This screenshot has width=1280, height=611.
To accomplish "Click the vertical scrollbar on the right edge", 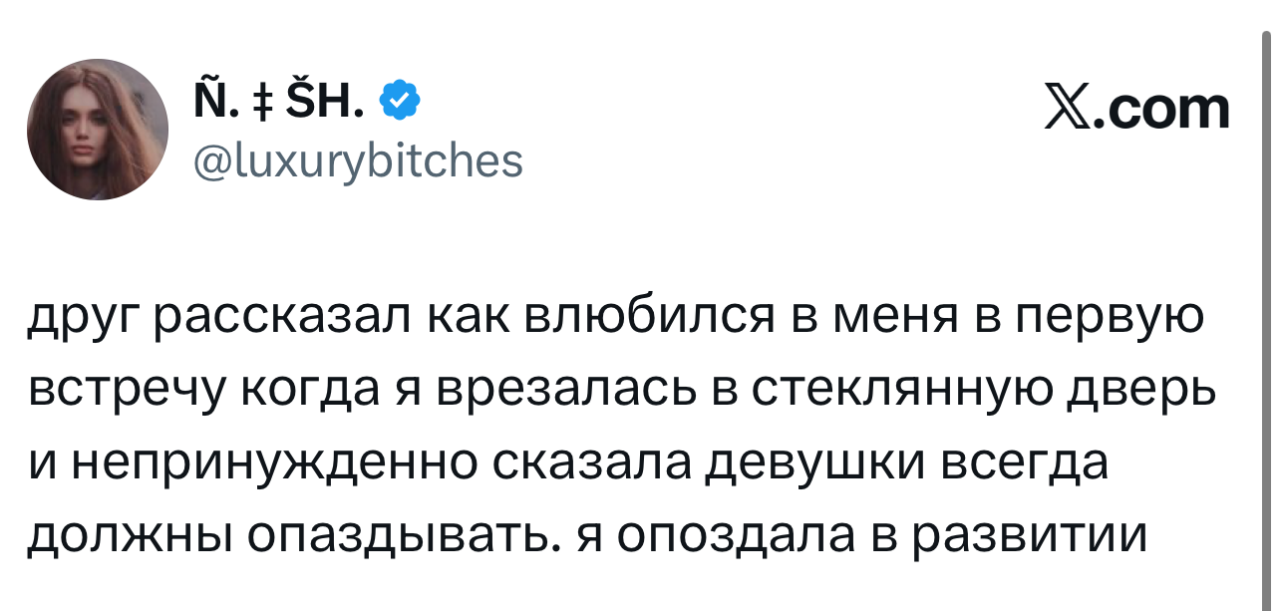I will [x=1267, y=300].
